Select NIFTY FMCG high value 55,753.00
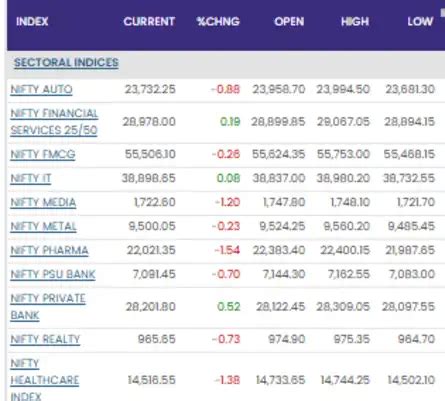This screenshot has width=445, height=401. 343,154
